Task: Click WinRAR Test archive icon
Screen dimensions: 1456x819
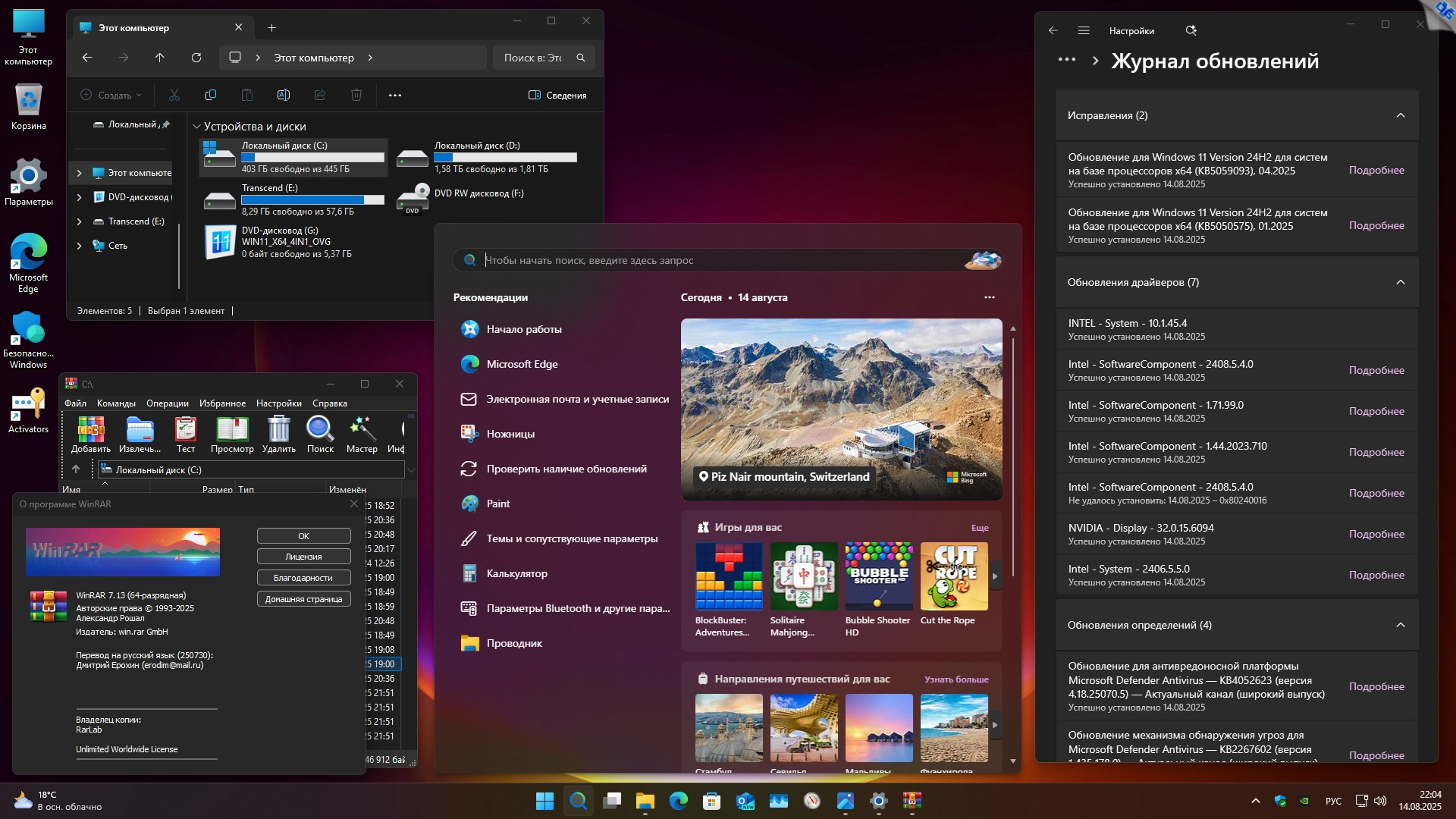Action: tap(185, 430)
